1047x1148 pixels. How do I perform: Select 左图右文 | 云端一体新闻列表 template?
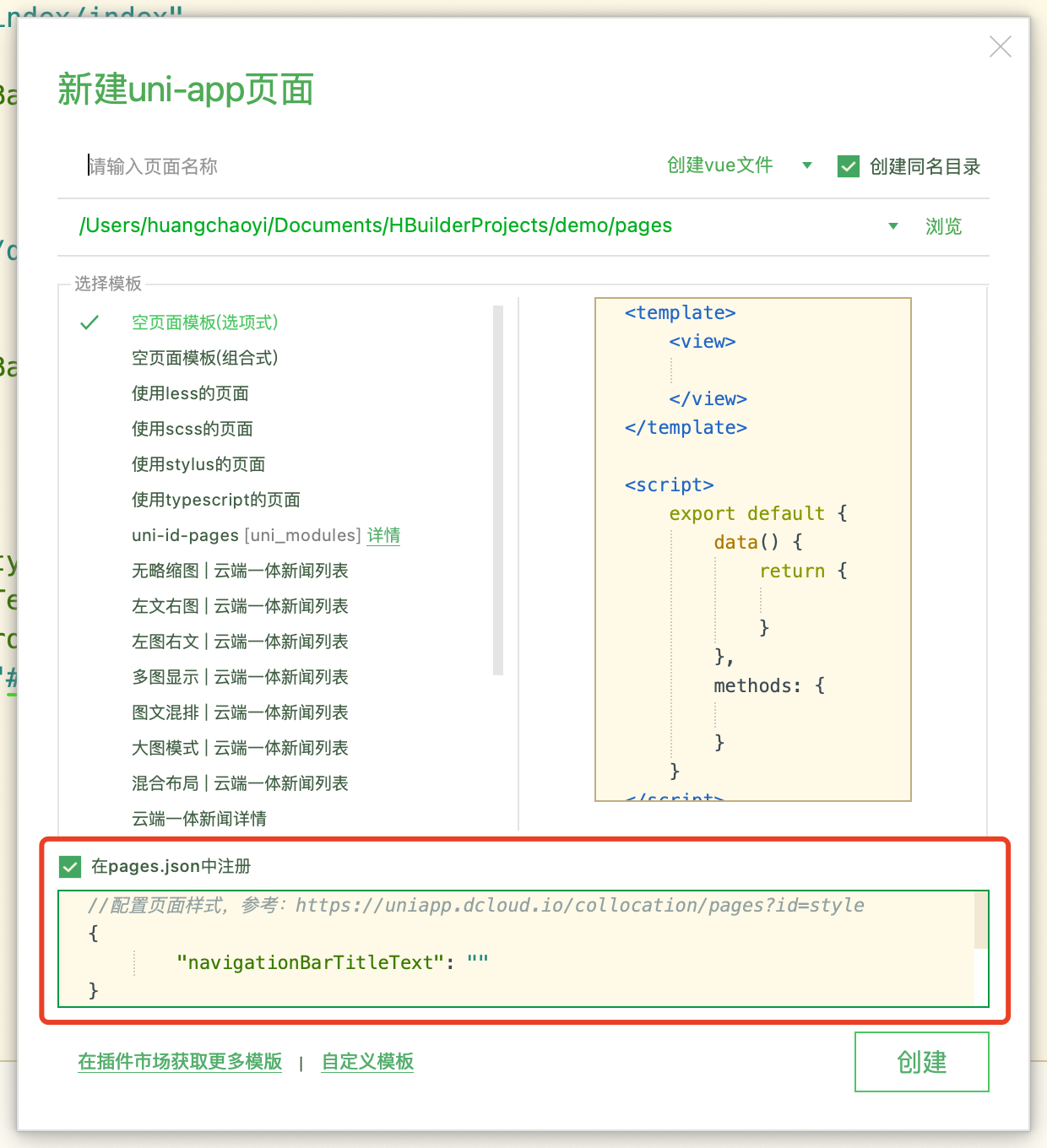pyautogui.click(x=240, y=642)
